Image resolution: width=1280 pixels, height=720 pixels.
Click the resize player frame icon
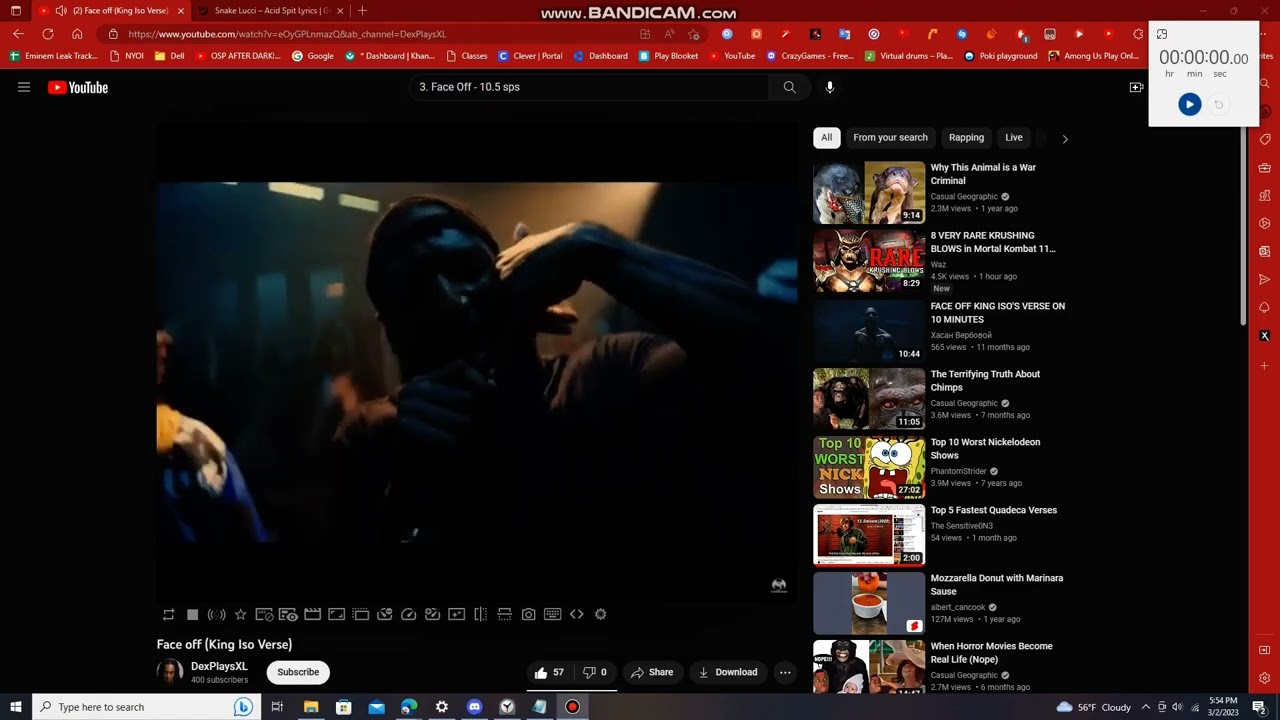click(x=336, y=614)
